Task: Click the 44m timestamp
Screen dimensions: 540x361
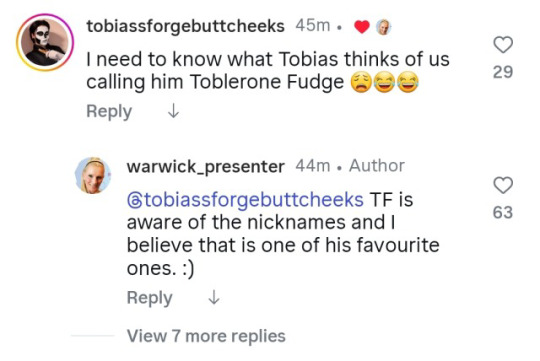Action: 313,166
